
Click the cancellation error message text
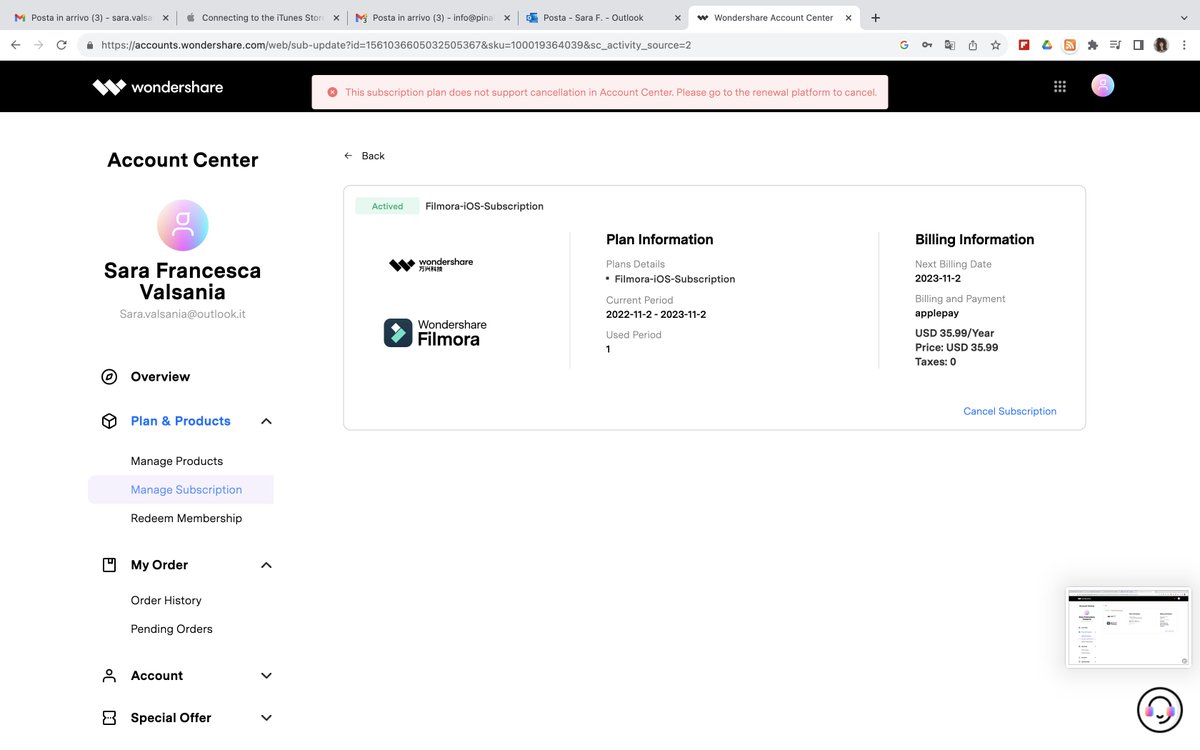[611, 92]
